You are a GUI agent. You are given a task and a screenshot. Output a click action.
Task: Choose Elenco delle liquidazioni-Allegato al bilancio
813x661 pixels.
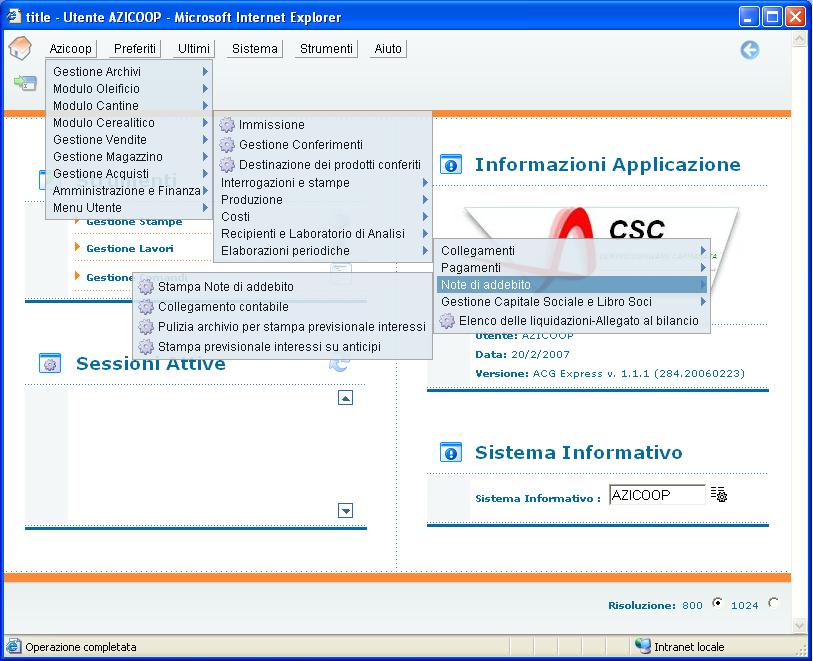pyautogui.click(x=572, y=321)
